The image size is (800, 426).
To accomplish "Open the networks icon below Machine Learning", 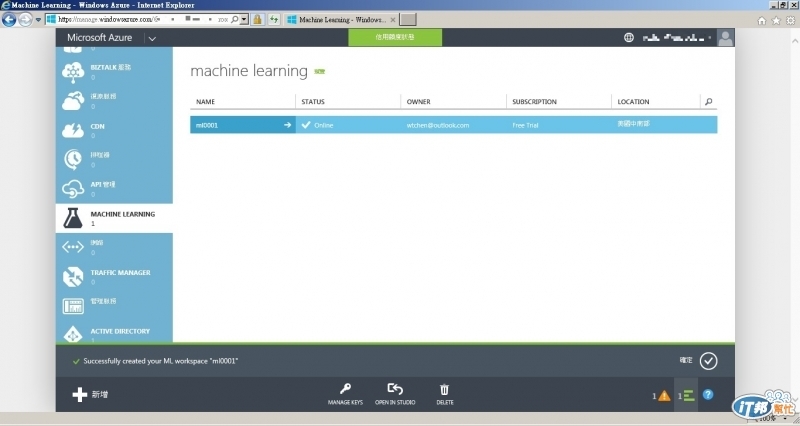I will [73, 247].
